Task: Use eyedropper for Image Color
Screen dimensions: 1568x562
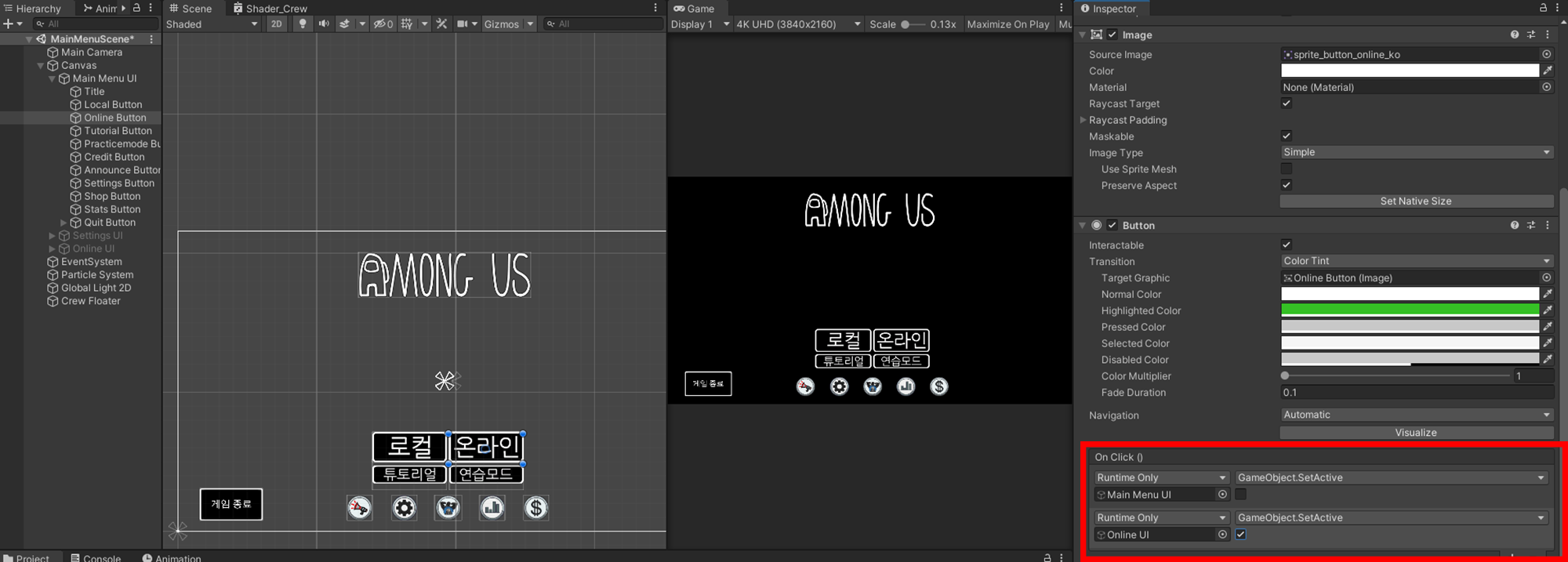Action: pos(1548,71)
